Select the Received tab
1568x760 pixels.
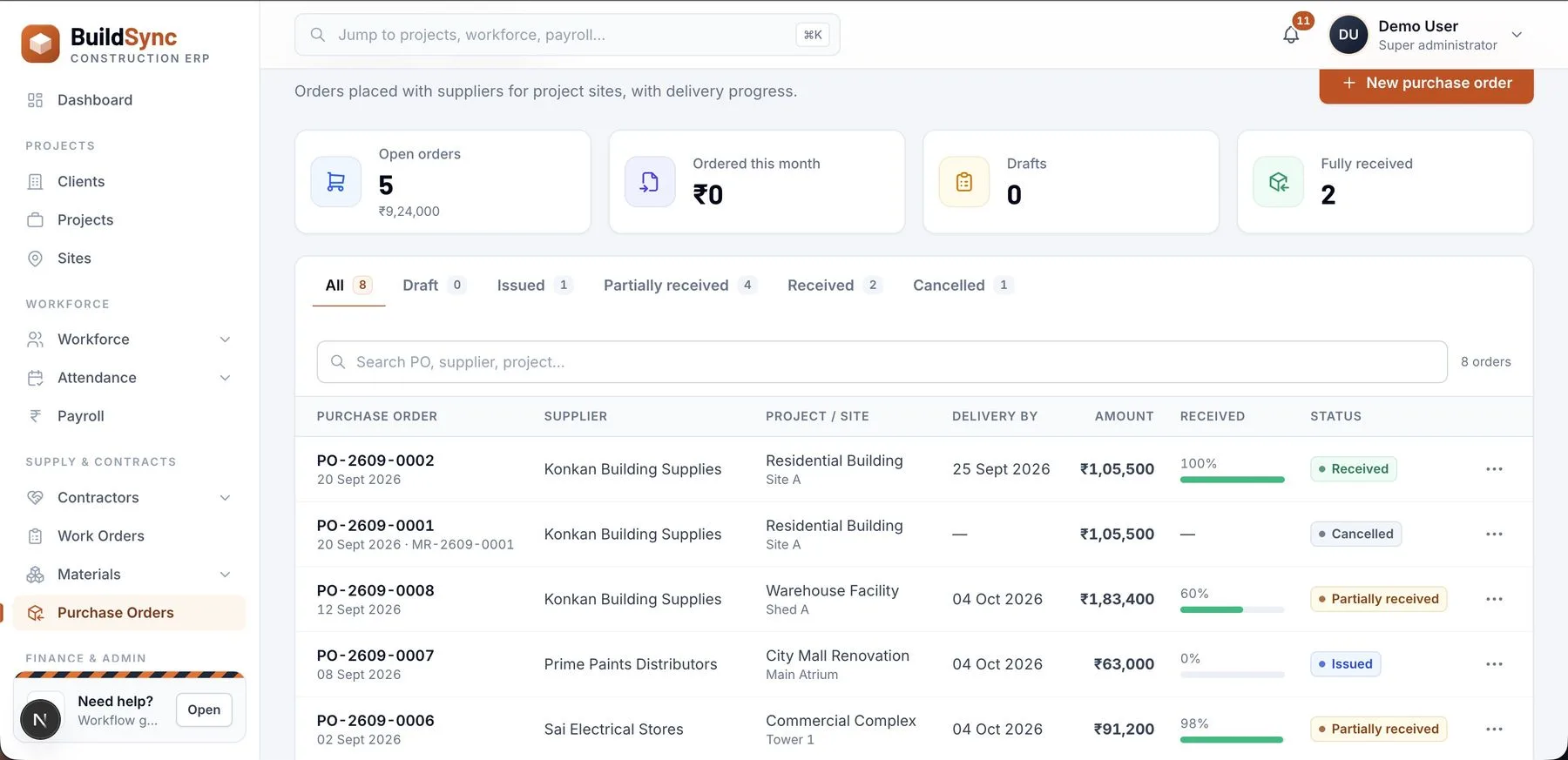coord(835,286)
